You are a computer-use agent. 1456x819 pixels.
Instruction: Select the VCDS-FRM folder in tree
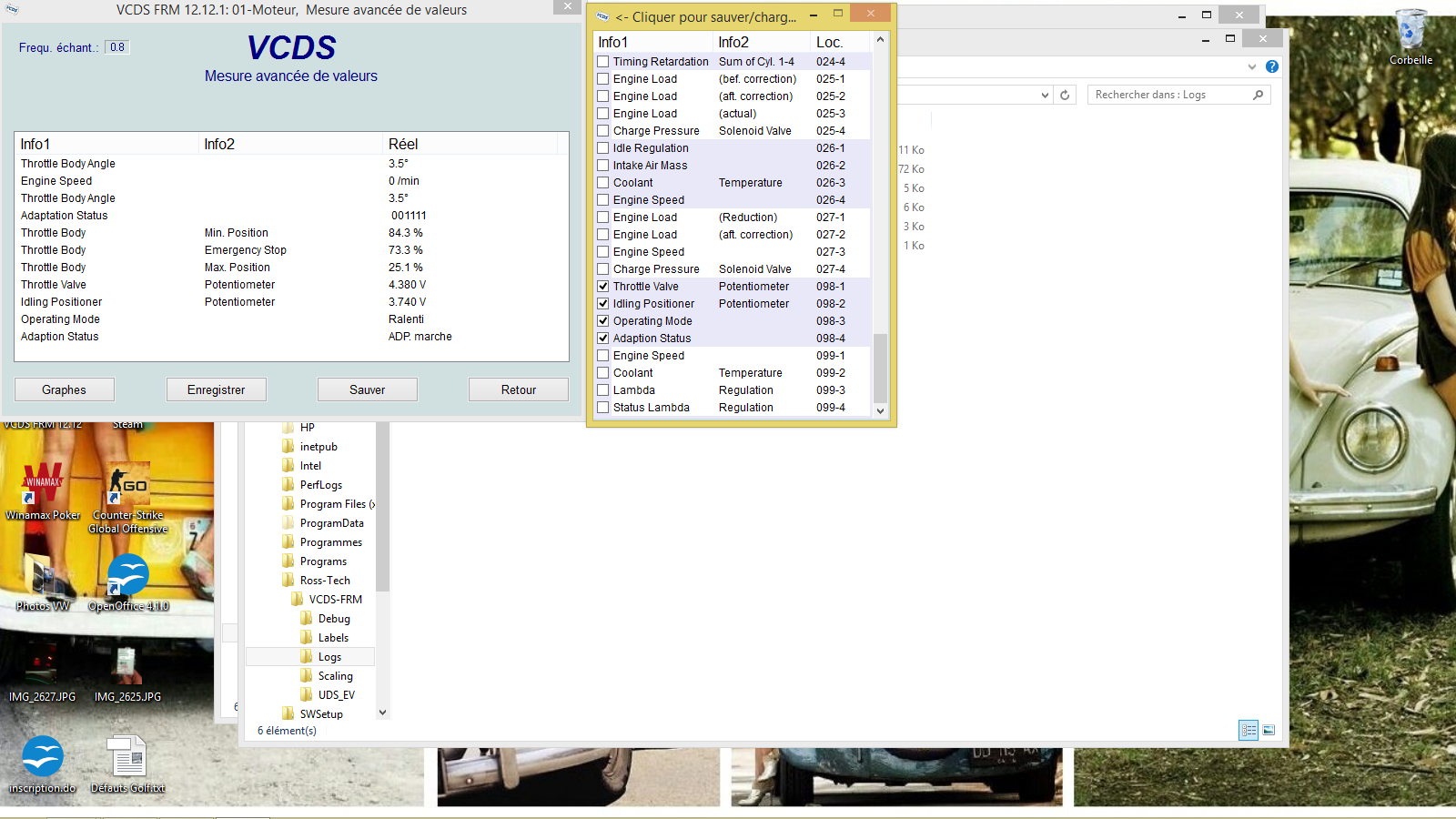click(x=335, y=600)
